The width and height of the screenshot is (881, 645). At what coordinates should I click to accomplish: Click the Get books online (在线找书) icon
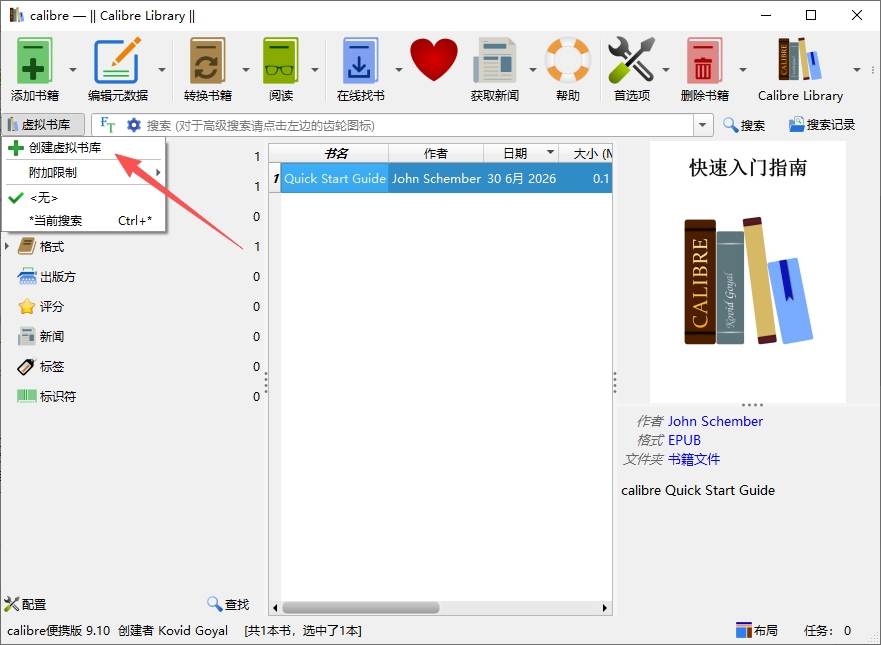pyautogui.click(x=360, y=61)
